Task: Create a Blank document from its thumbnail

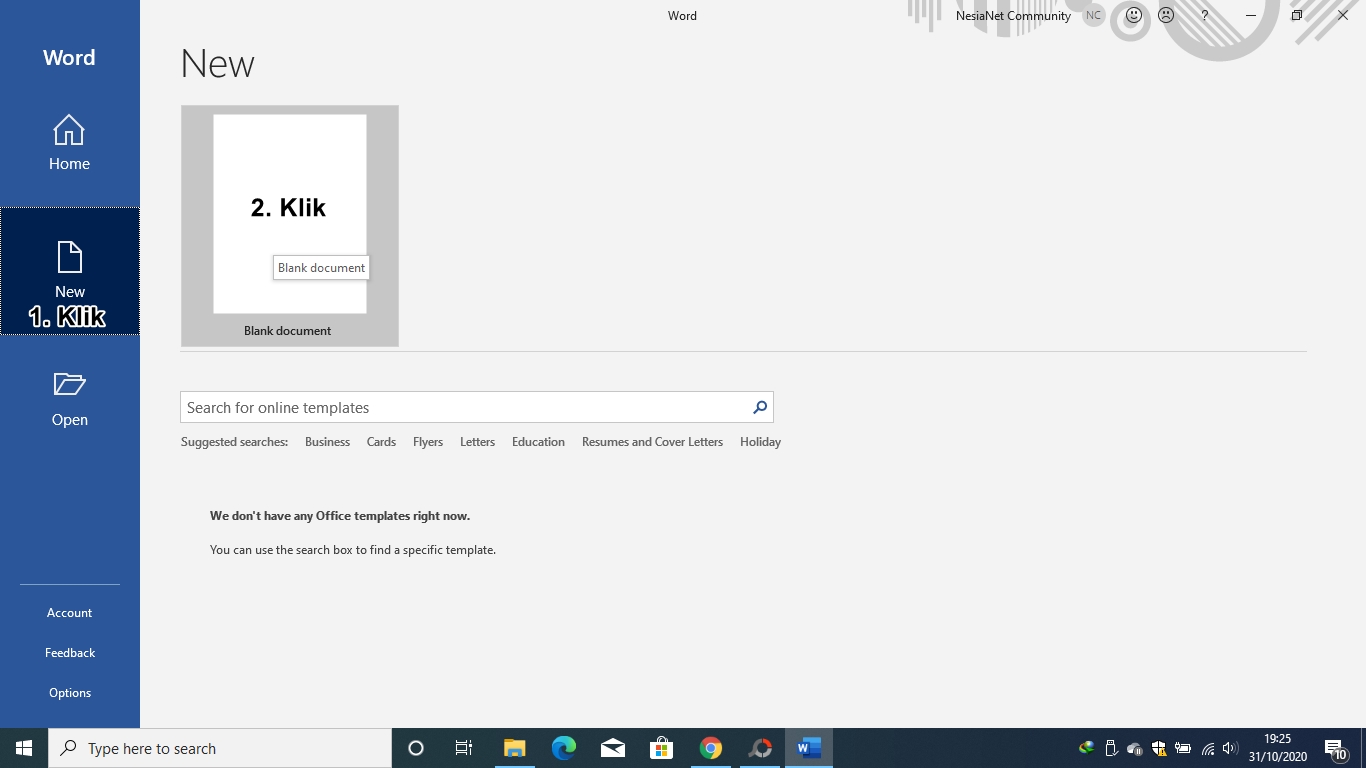Action: tap(290, 226)
